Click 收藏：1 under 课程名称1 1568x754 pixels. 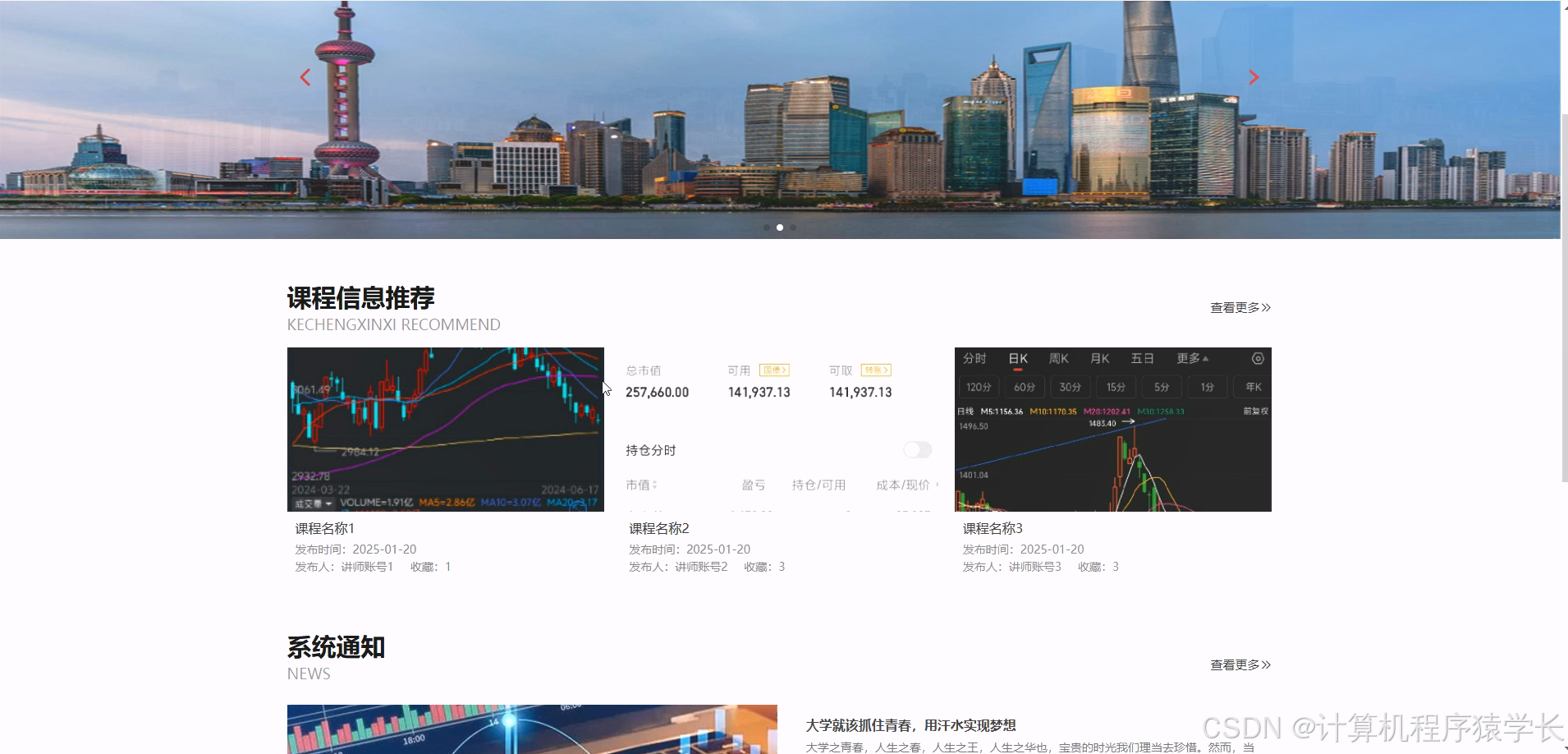click(431, 567)
